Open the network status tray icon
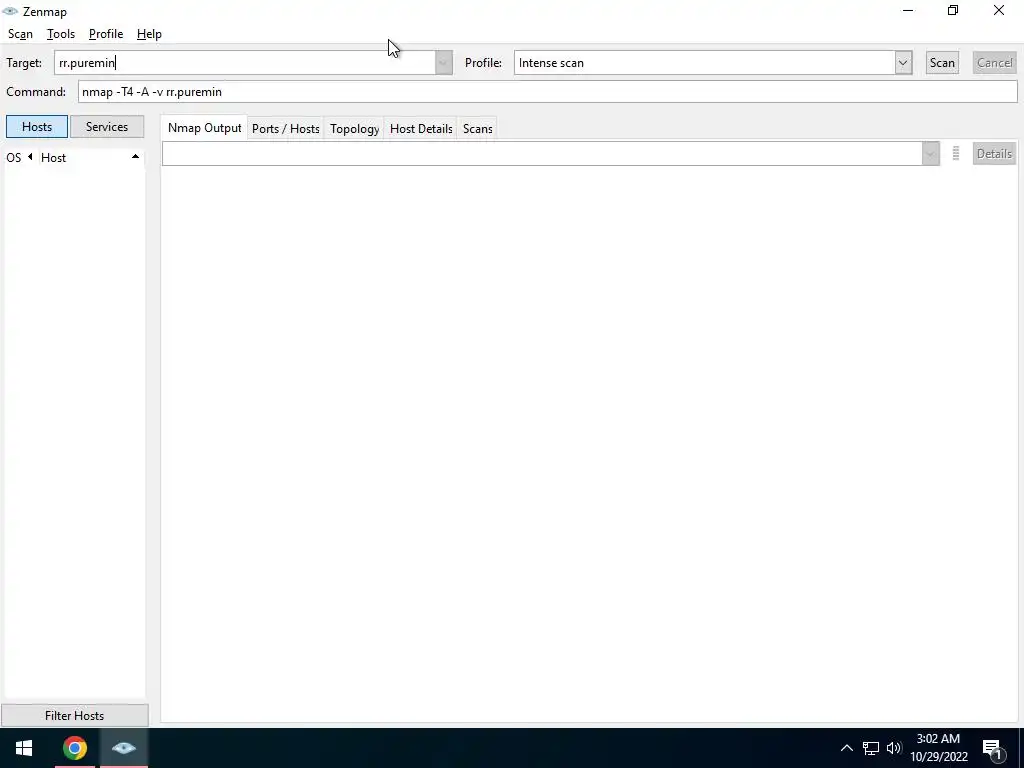This screenshot has width=1024, height=768. click(x=871, y=748)
